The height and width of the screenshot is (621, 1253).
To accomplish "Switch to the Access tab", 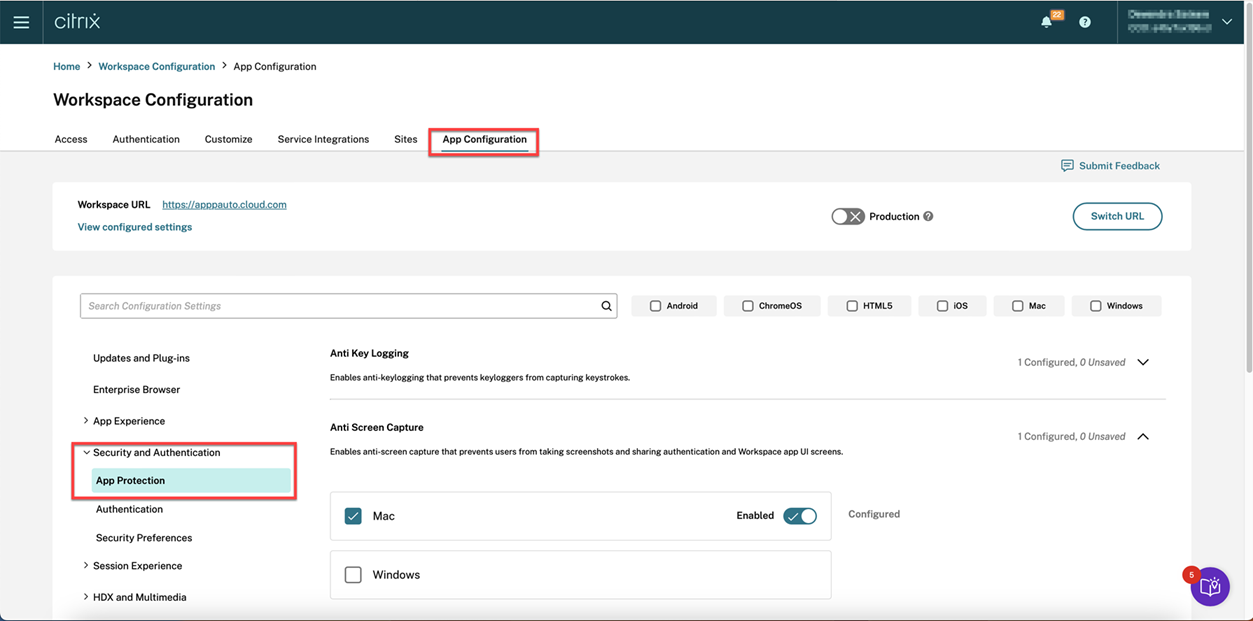I will point(71,139).
